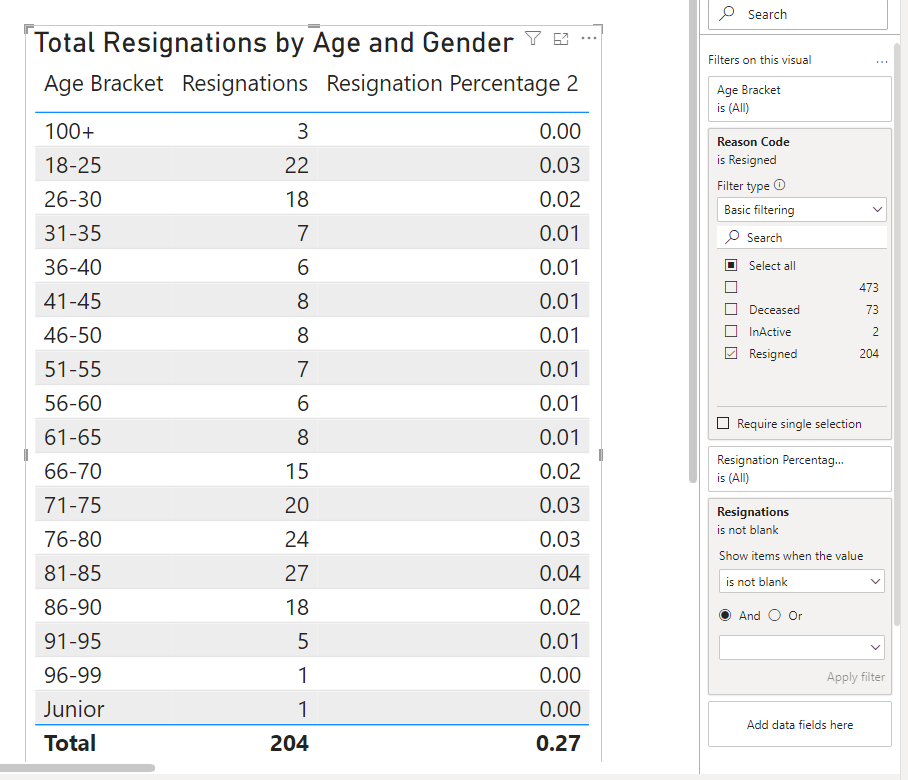Select the Junior age bracket cell
The width and height of the screenshot is (908, 780).
point(74,709)
